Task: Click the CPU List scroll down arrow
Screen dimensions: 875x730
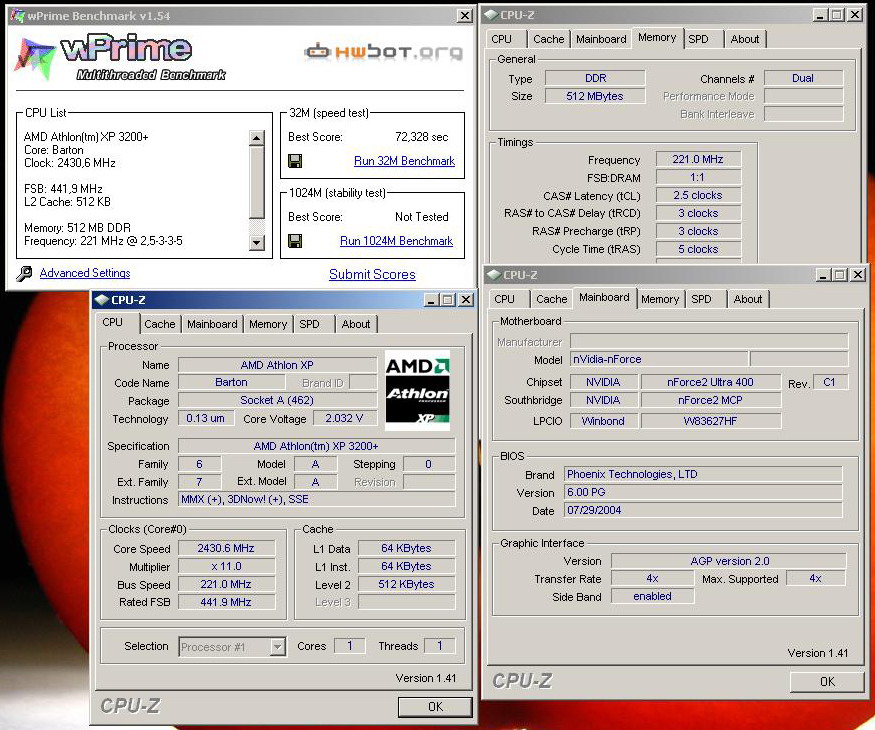Action: (256, 242)
